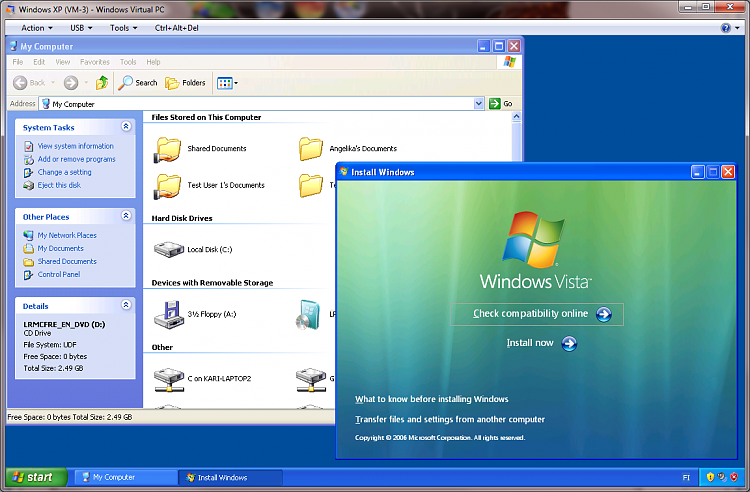Click the Devices with Removable Storage heading
Screen dimensions: 750x492
coord(212,283)
